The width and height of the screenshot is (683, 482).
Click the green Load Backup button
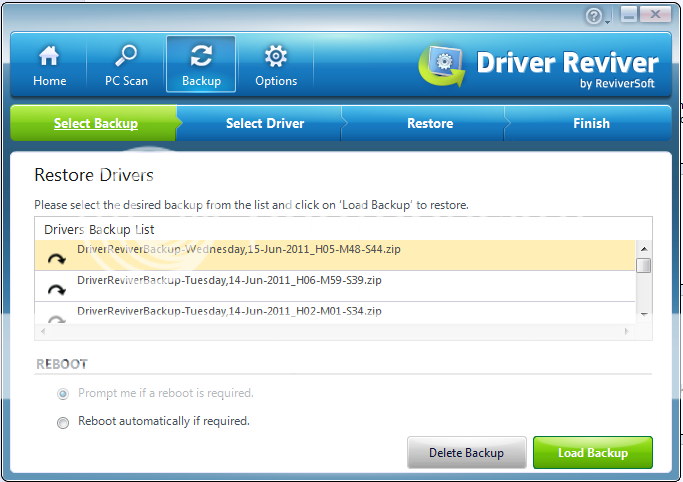pyautogui.click(x=593, y=452)
